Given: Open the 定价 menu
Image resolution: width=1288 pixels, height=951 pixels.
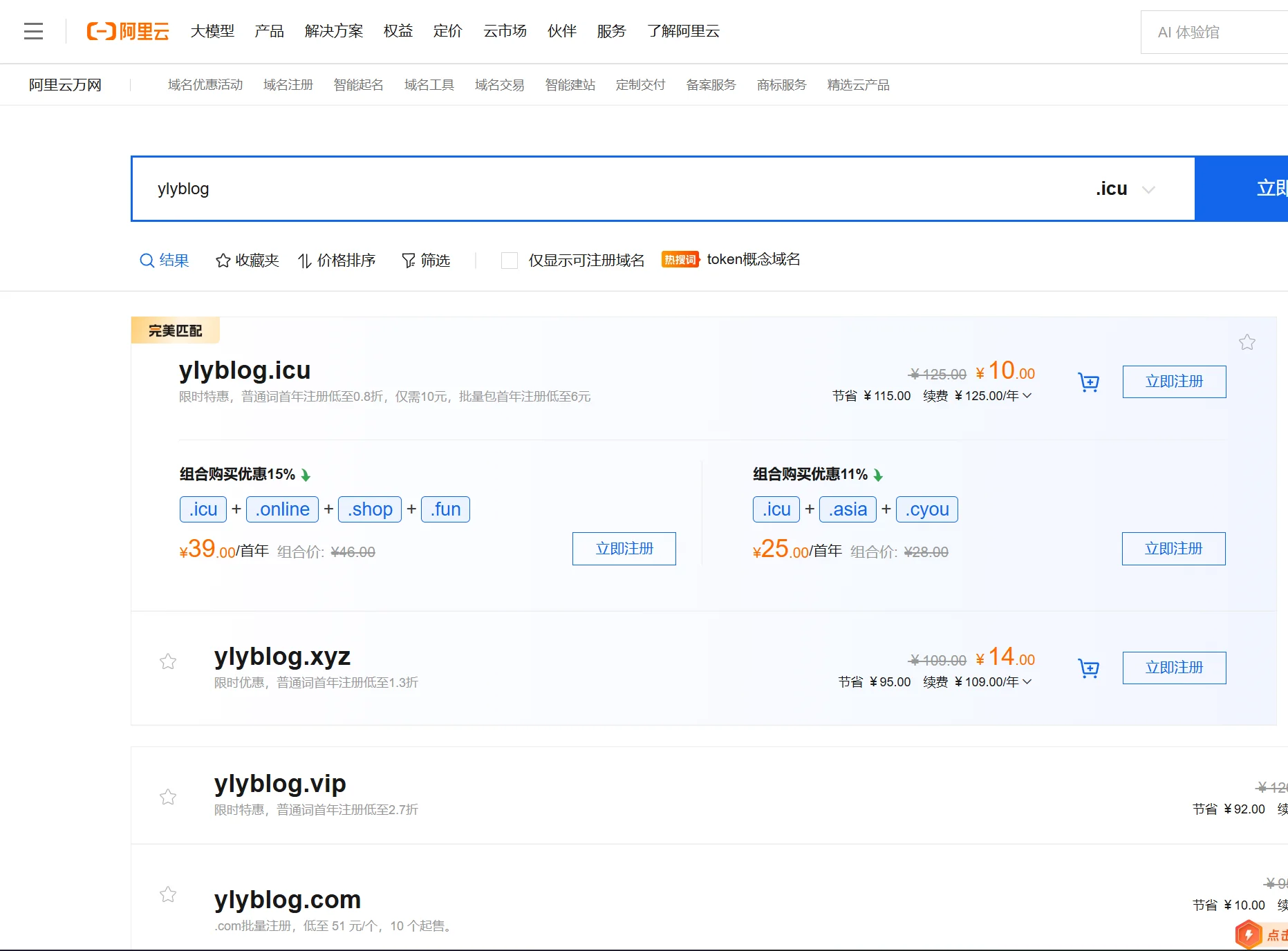Looking at the screenshot, I should click(x=447, y=31).
